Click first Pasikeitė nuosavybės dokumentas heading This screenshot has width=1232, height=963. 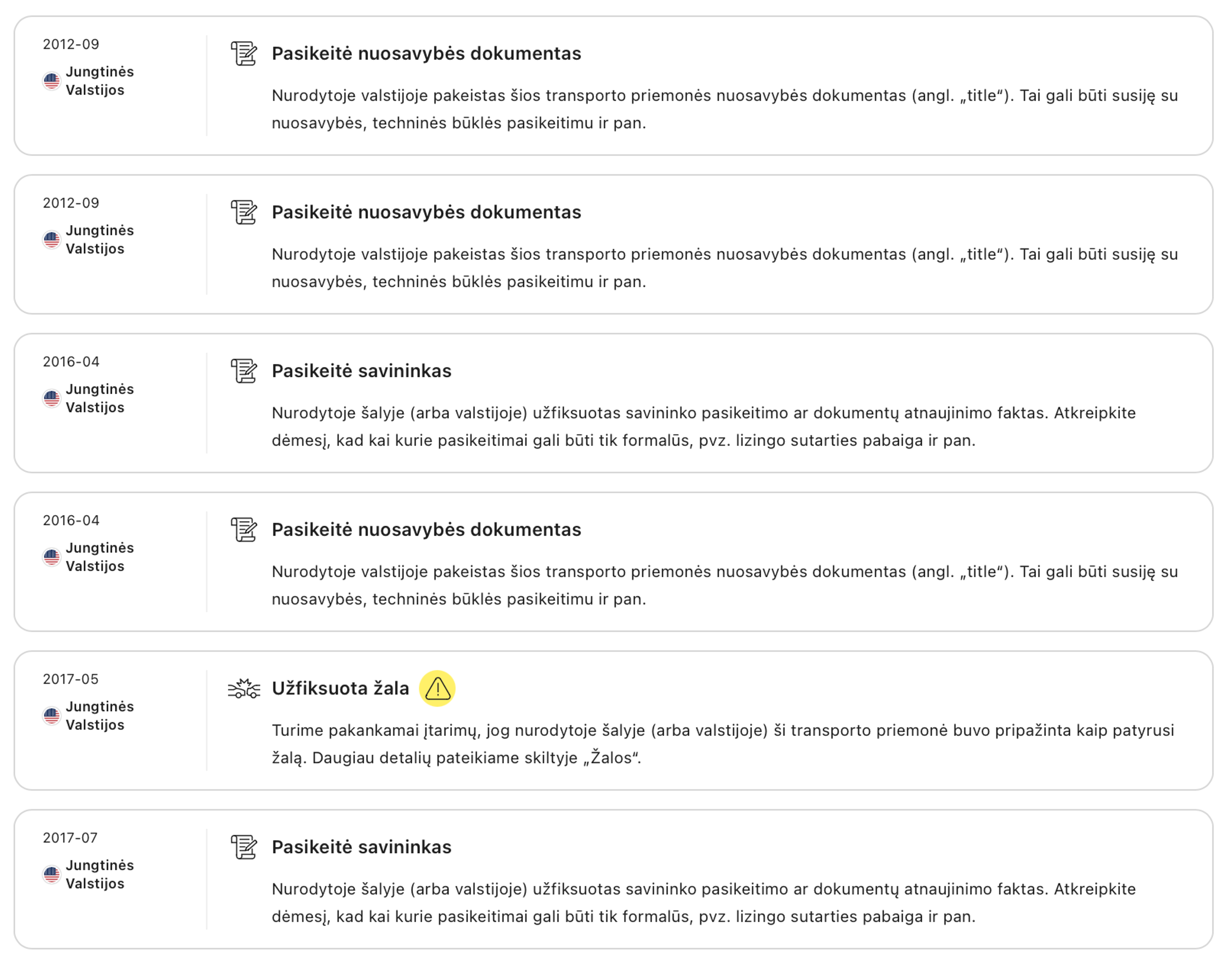[x=426, y=54]
